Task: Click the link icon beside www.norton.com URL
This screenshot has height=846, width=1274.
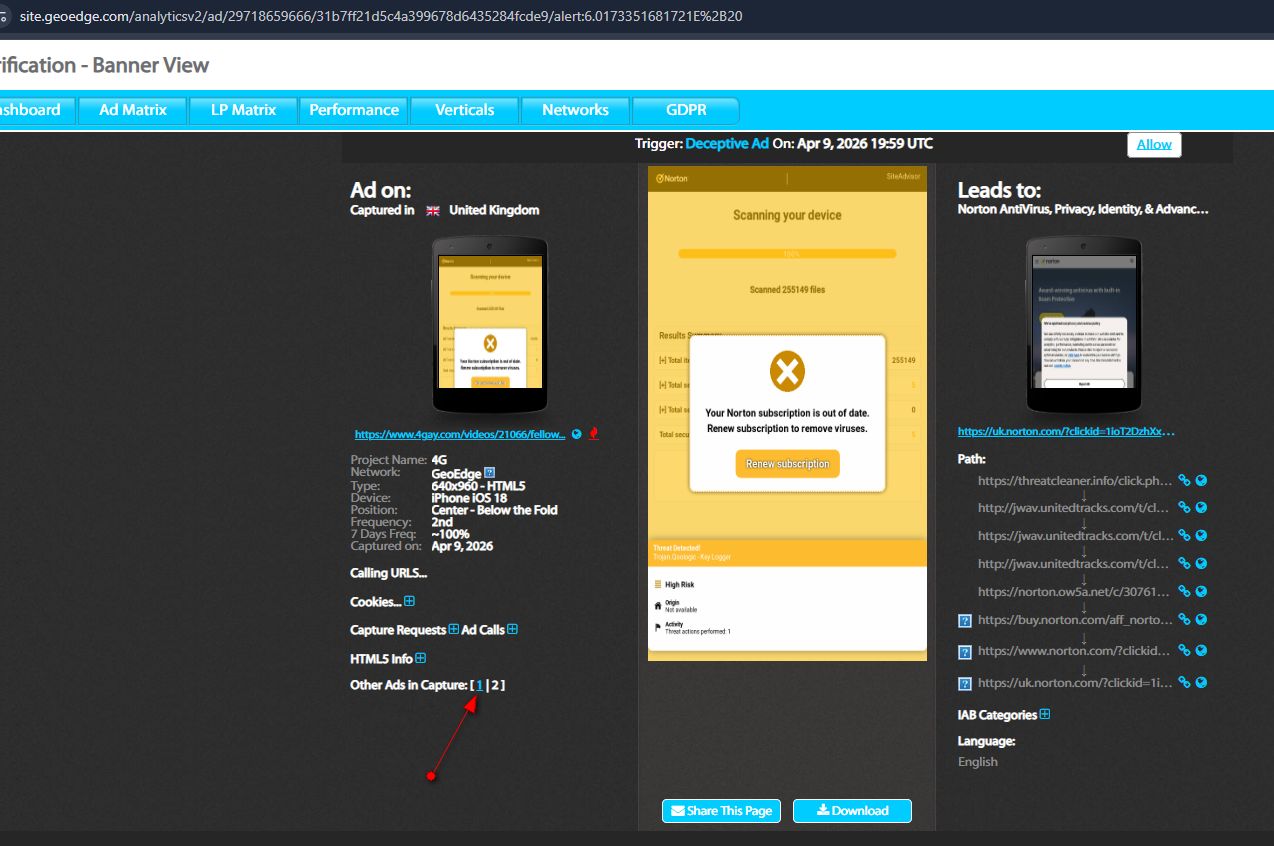Action: coord(1184,651)
